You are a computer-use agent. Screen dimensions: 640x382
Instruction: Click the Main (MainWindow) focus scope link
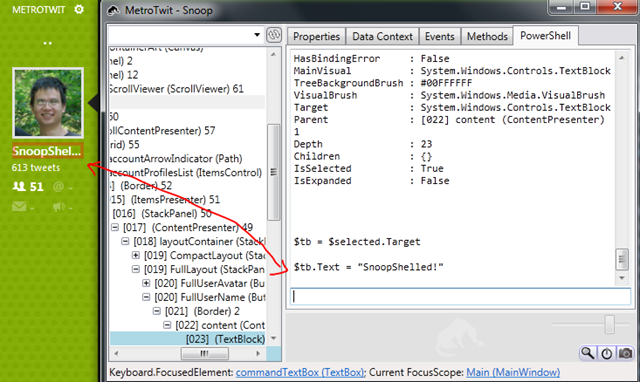[513, 372]
